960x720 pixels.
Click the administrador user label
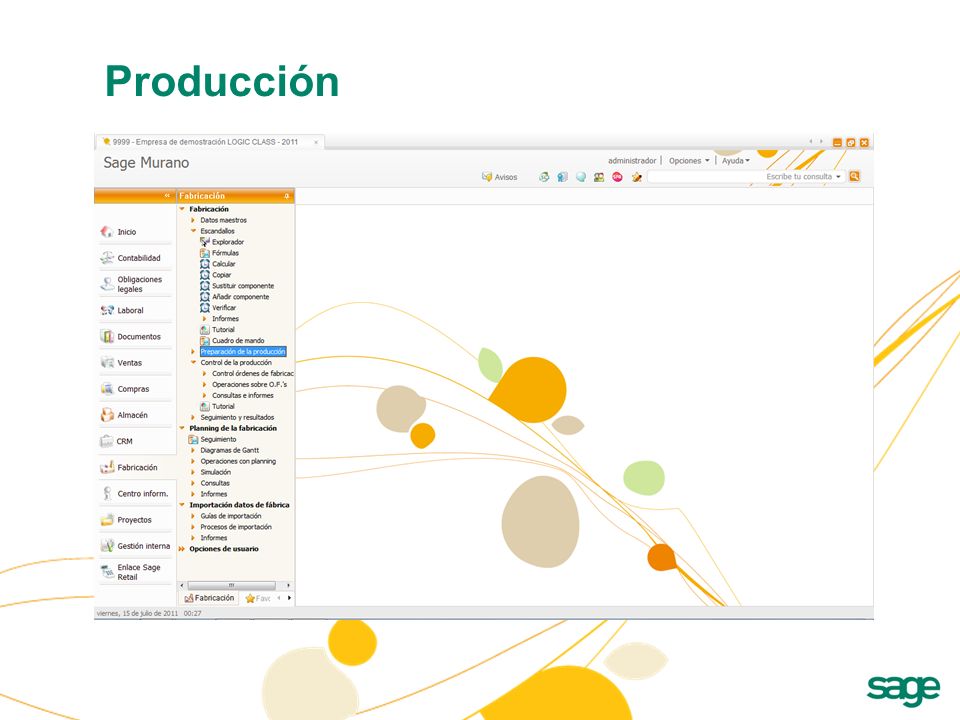click(632, 160)
